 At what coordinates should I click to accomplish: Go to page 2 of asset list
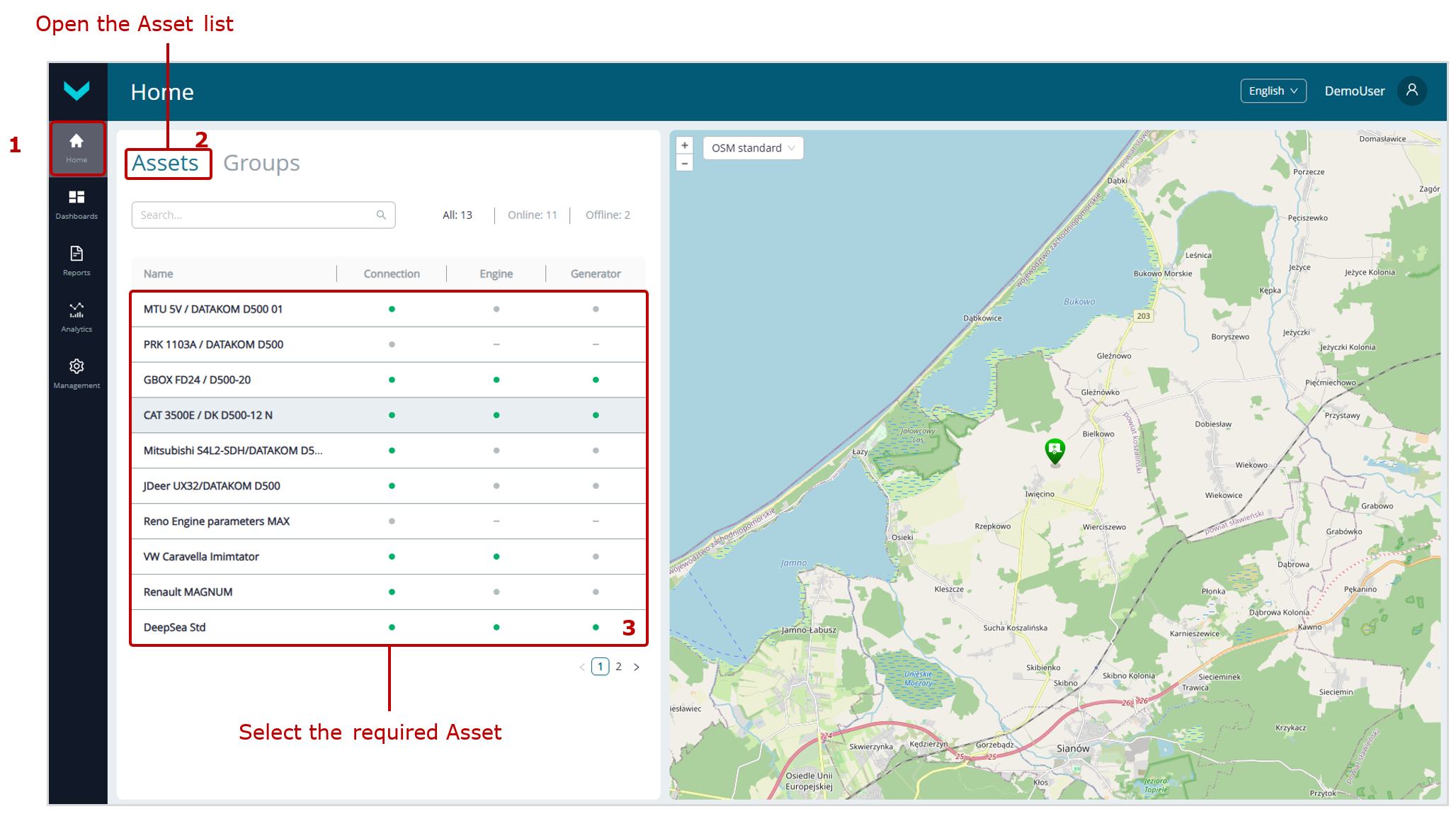click(x=618, y=667)
